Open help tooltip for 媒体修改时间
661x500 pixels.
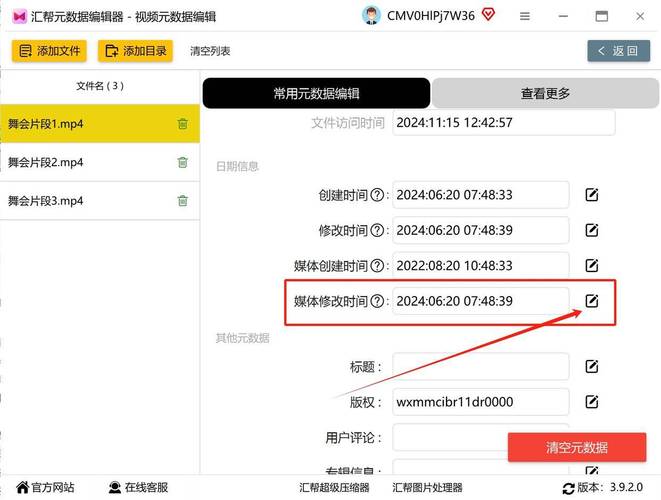pos(377,301)
